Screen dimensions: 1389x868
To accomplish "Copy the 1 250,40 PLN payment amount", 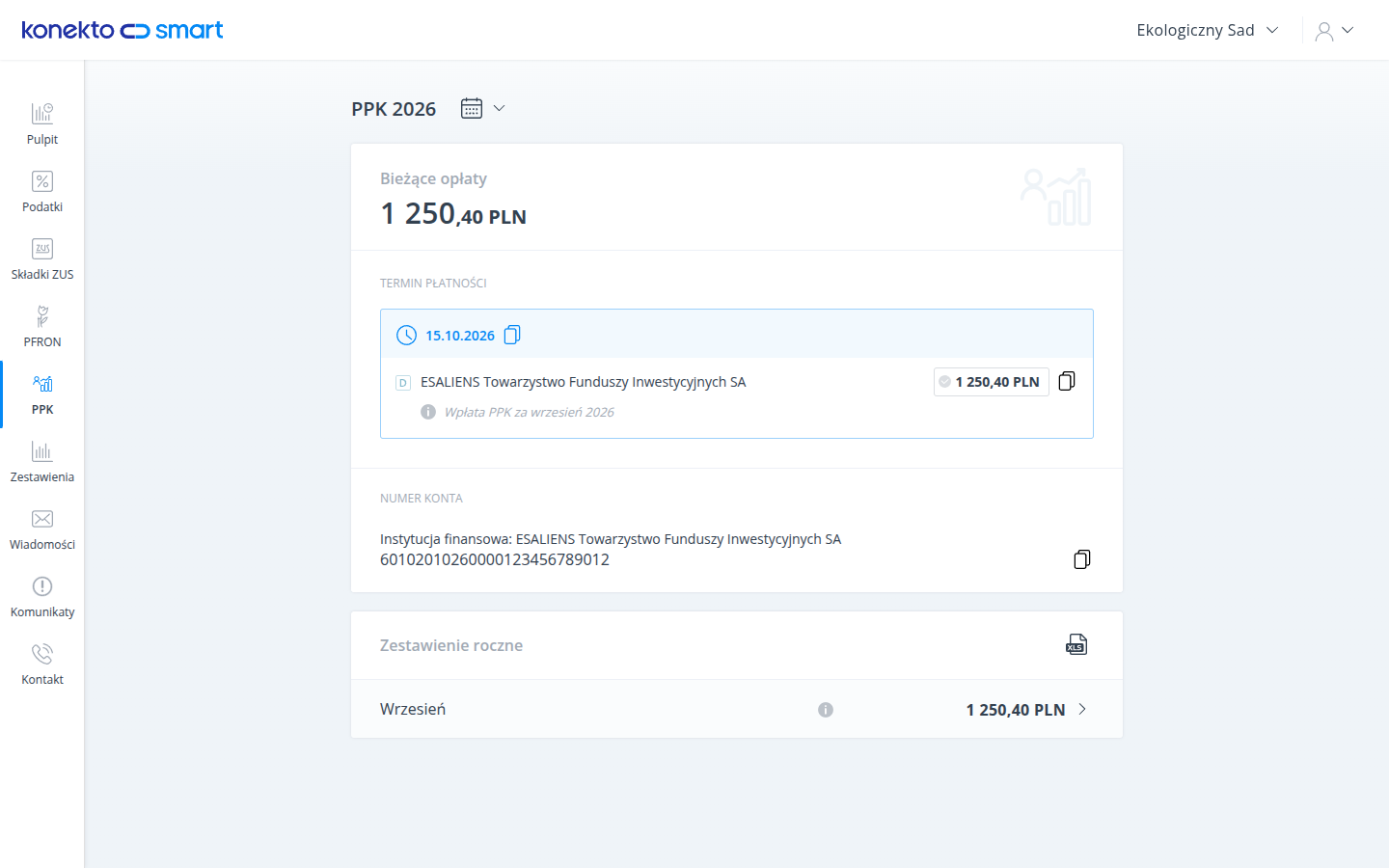I will coord(1067,381).
